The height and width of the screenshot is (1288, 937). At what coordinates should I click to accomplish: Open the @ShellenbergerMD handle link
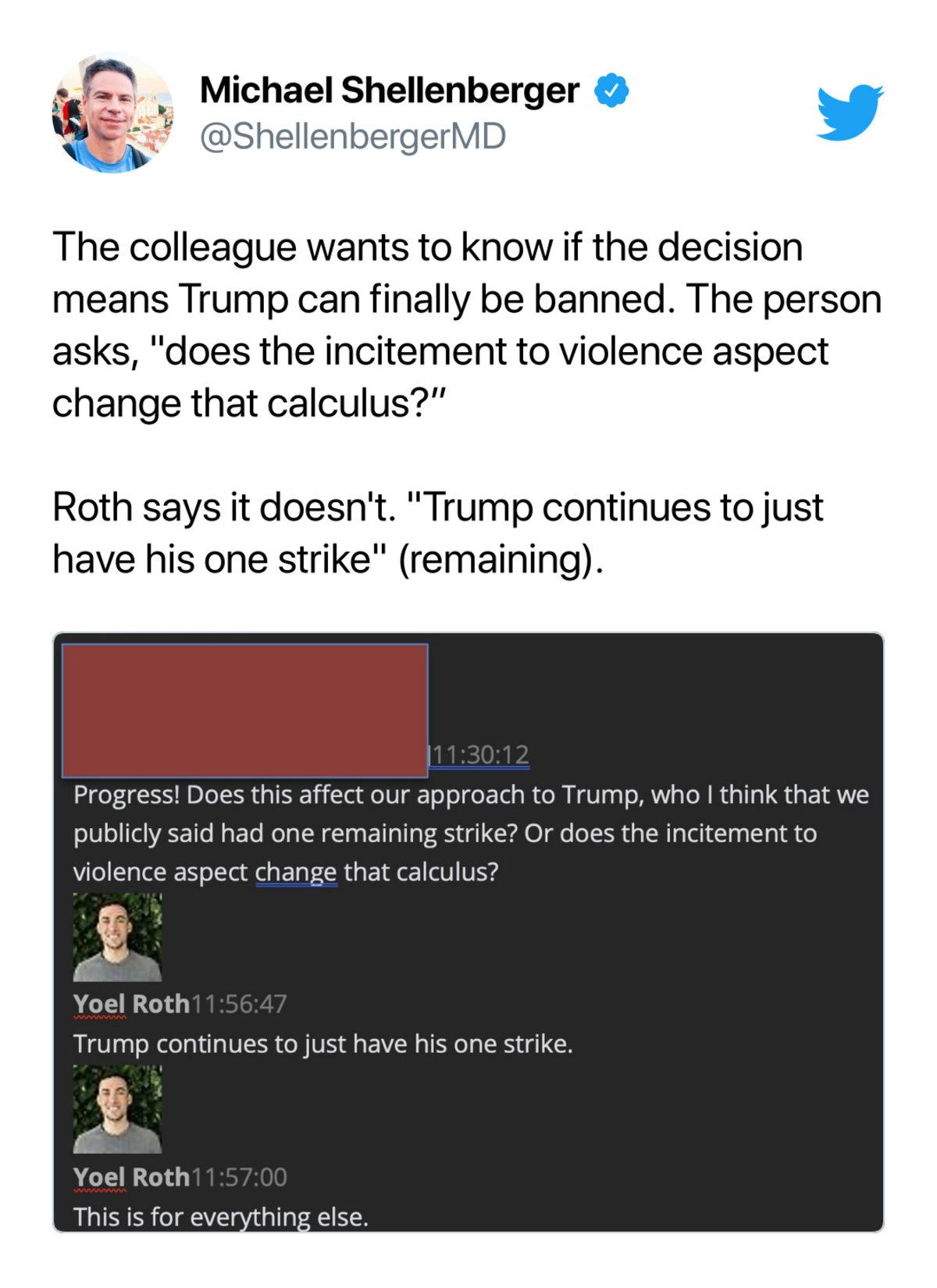click(x=353, y=136)
